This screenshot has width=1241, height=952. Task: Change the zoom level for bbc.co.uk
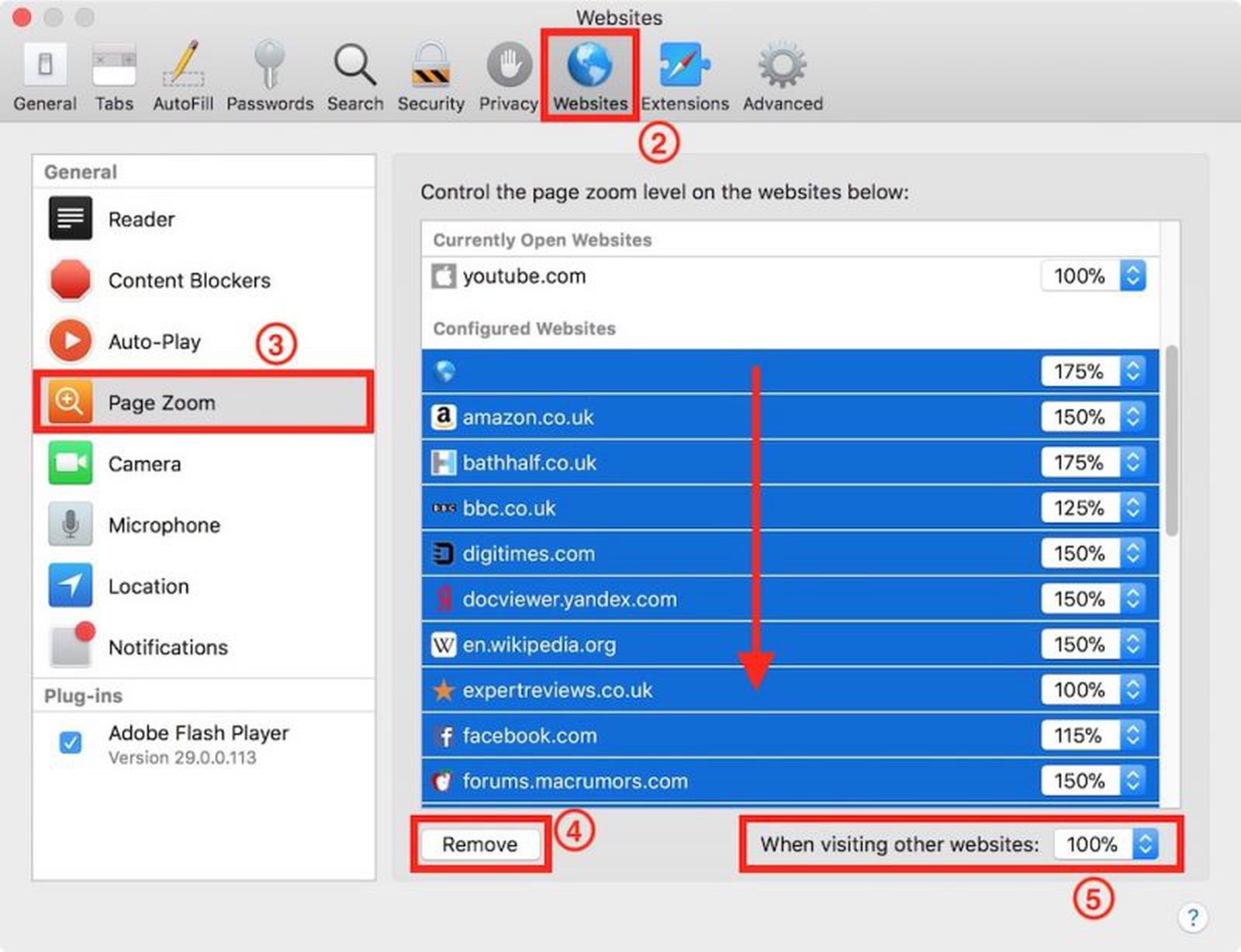coord(1132,508)
